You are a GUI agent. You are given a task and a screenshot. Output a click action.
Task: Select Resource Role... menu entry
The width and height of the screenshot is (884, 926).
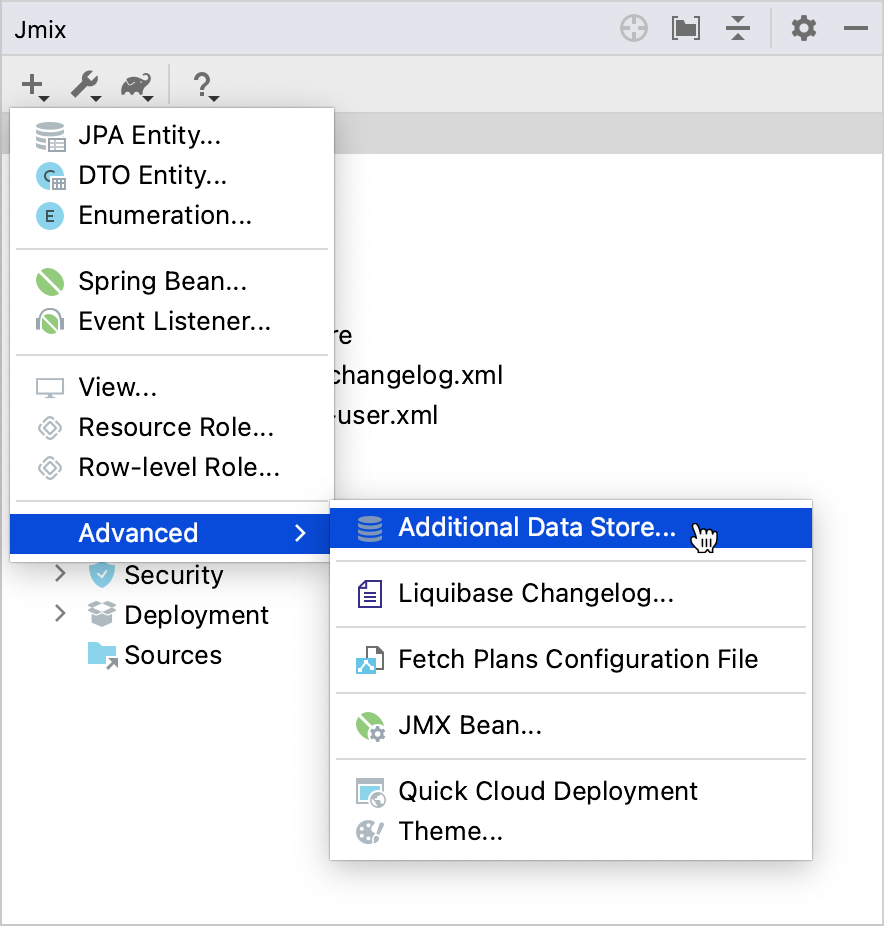(x=172, y=428)
